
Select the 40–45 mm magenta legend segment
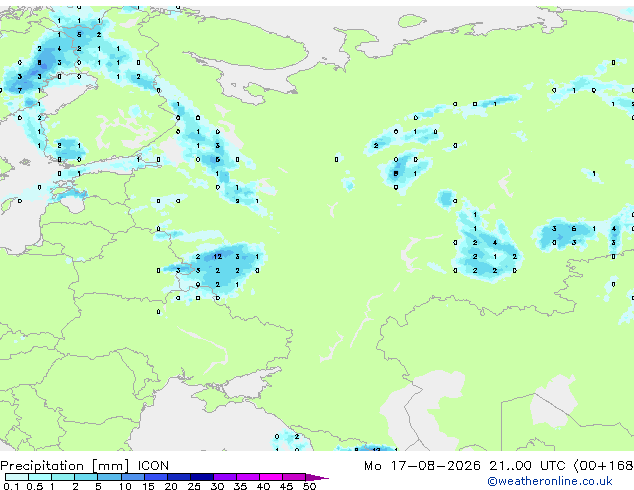point(271,477)
